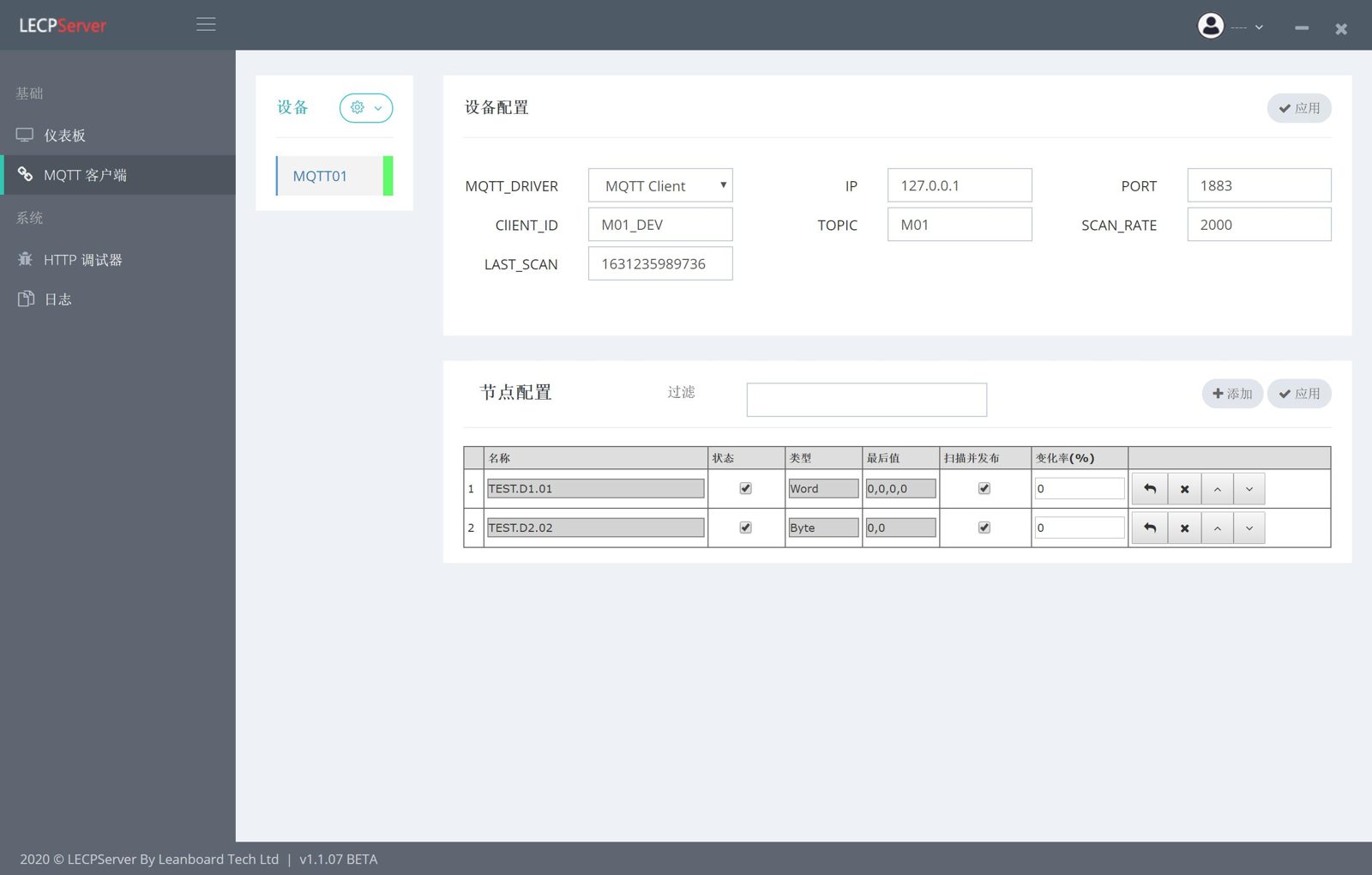Click the CliENT_ID input field
The height and width of the screenshot is (875, 1372).
click(x=660, y=225)
